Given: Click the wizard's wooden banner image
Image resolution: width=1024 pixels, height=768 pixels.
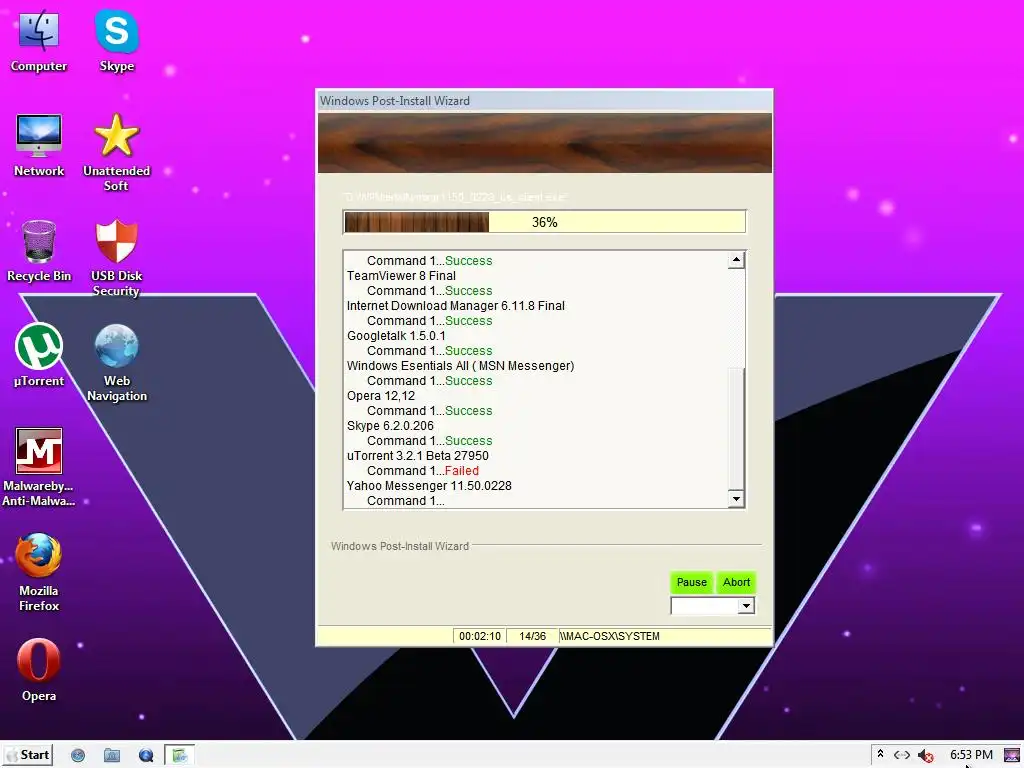Looking at the screenshot, I should click(545, 143).
